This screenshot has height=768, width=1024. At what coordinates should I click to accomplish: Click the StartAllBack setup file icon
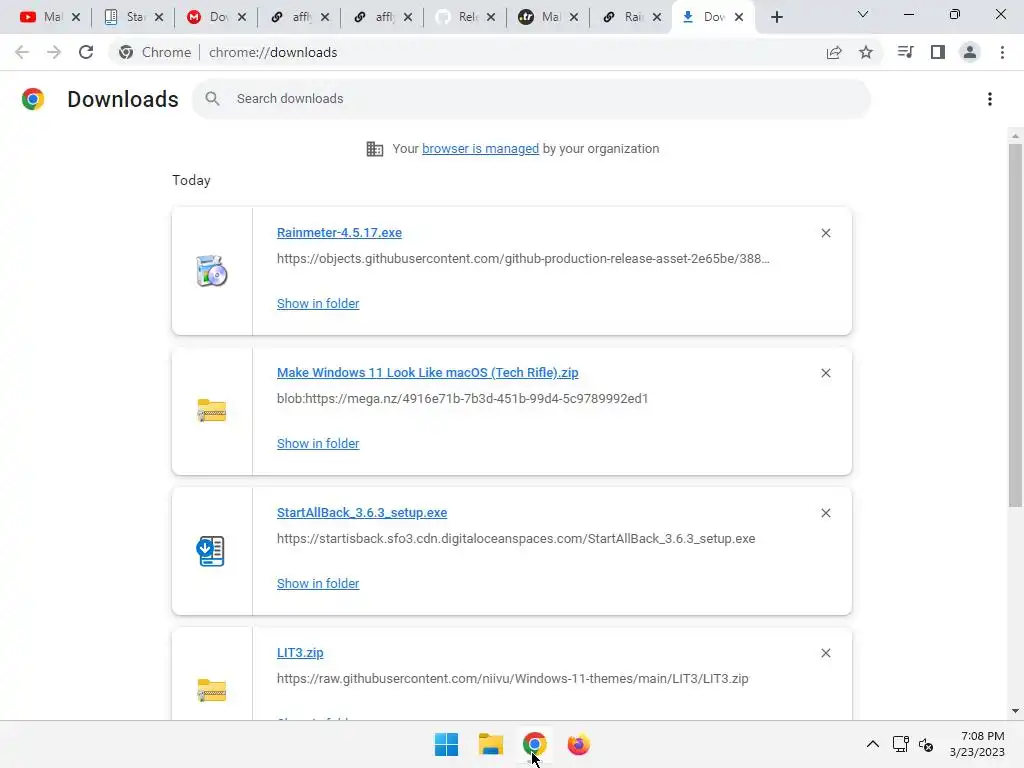point(211,551)
